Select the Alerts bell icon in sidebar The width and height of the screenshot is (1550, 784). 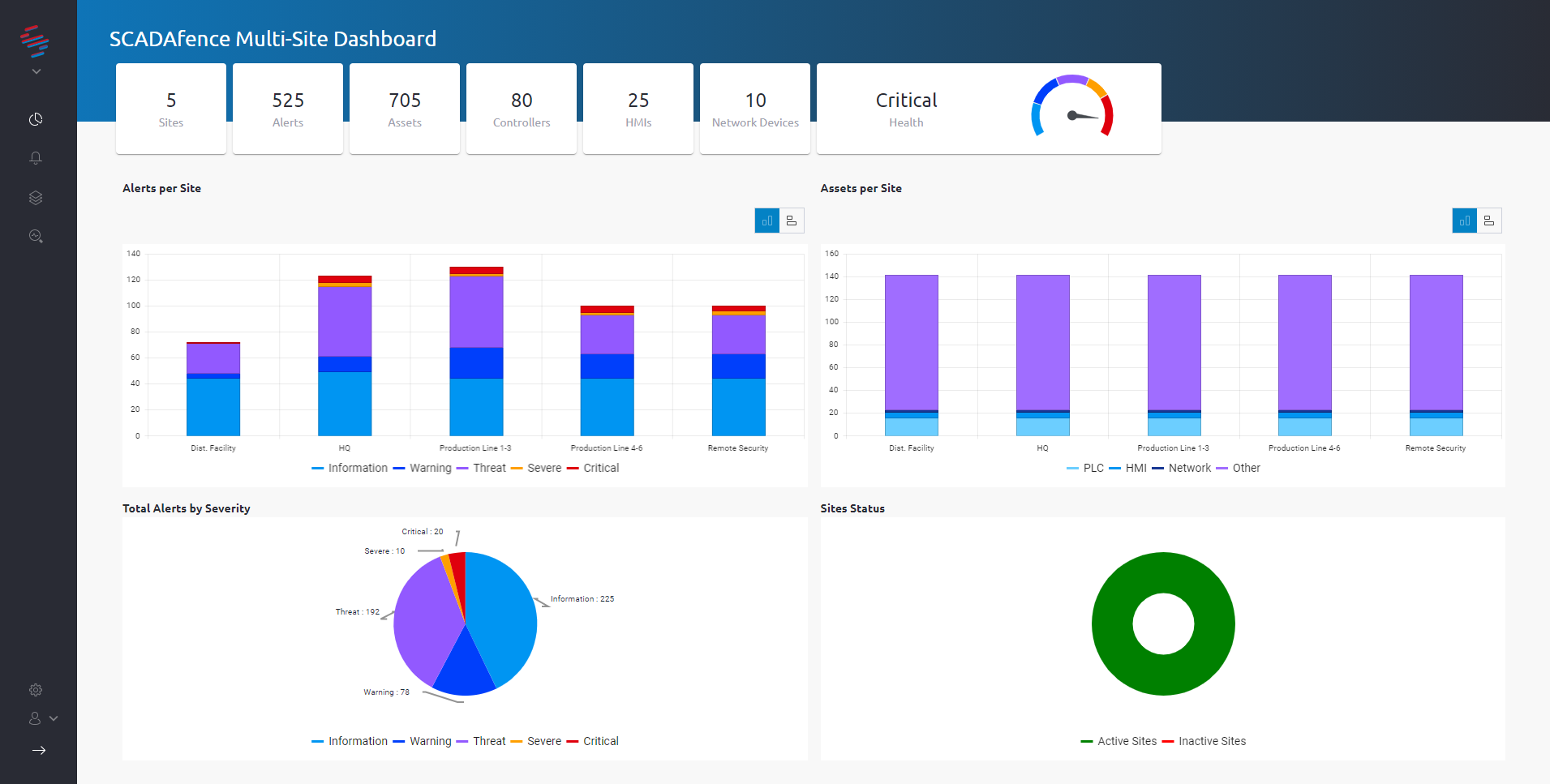pyautogui.click(x=36, y=158)
